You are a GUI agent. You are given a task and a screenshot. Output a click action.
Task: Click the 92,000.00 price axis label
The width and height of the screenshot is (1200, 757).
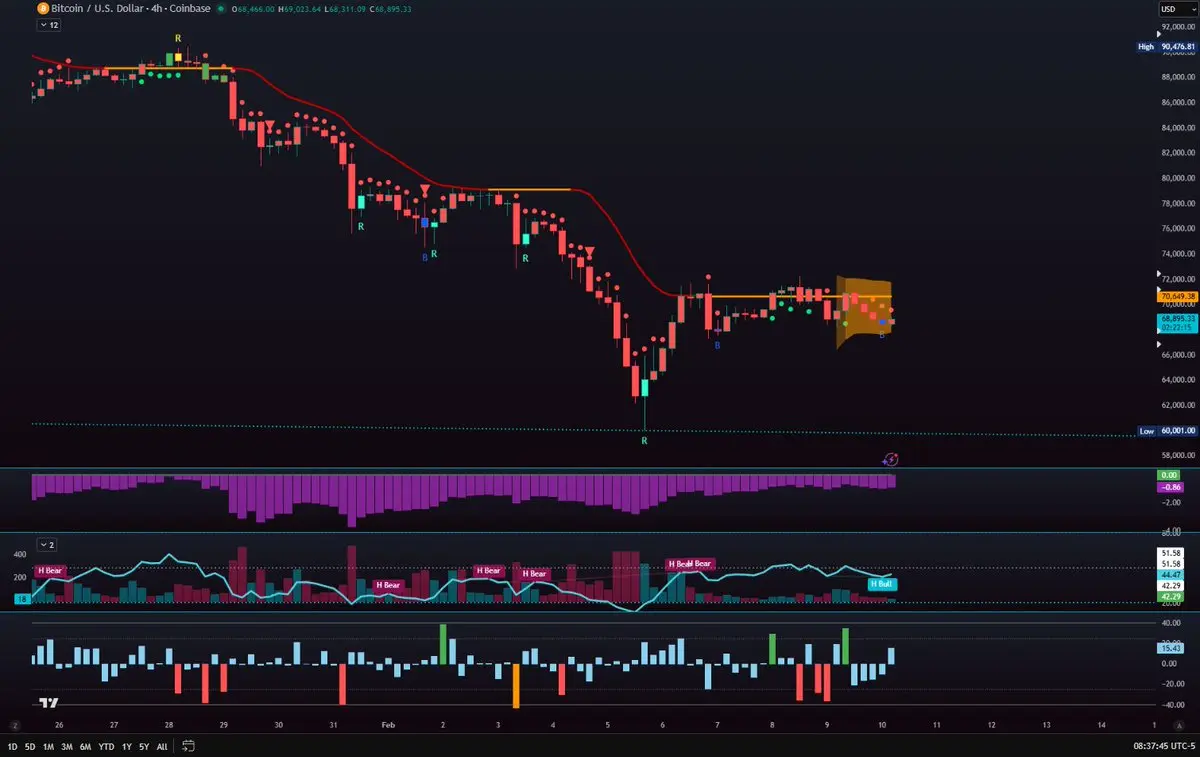tap(1176, 27)
